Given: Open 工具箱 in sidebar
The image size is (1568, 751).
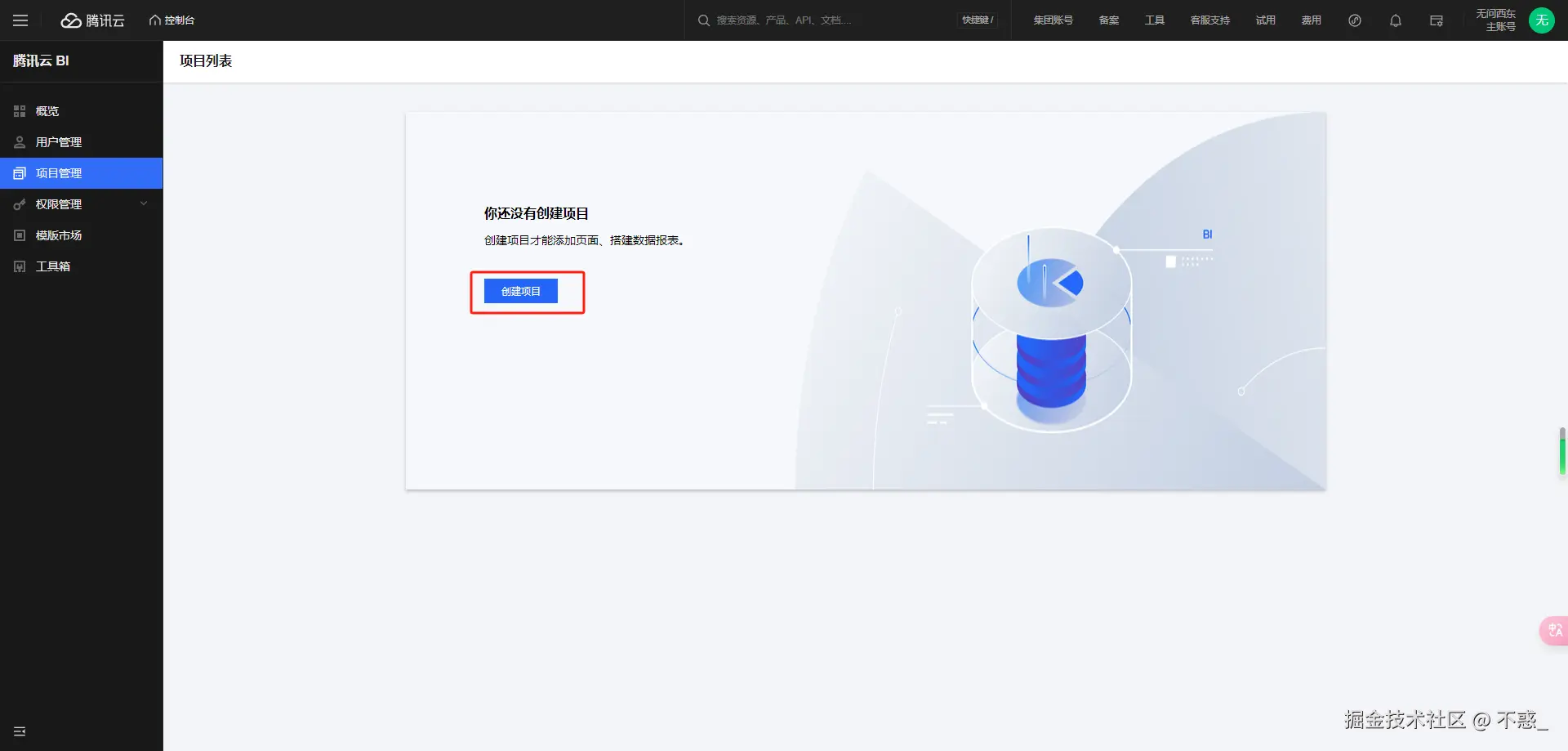Looking at the screenshot, I should (x=81, y=266).
